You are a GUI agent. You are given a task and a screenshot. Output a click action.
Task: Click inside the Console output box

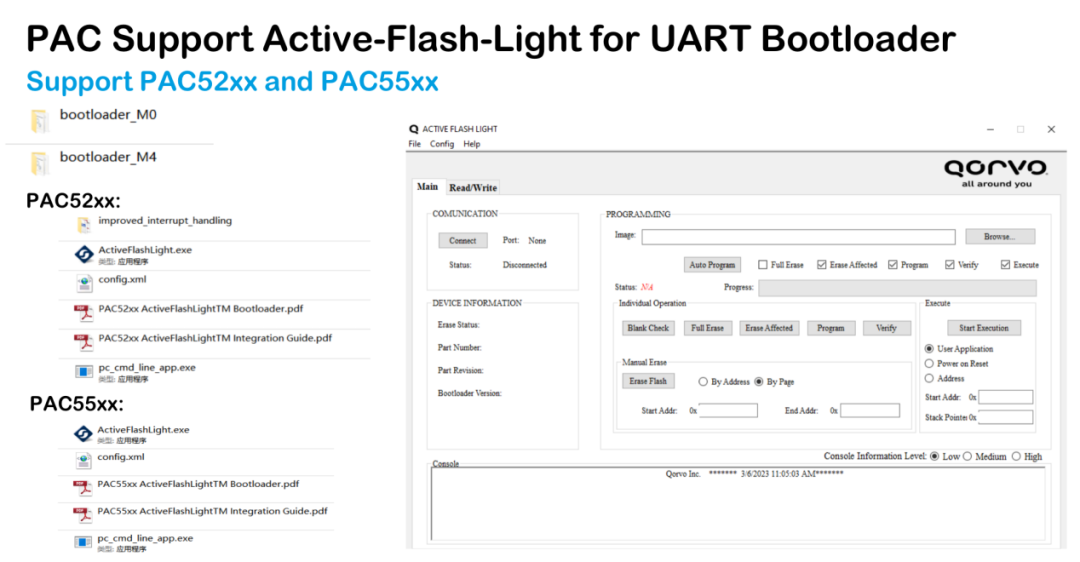point(738,503)
